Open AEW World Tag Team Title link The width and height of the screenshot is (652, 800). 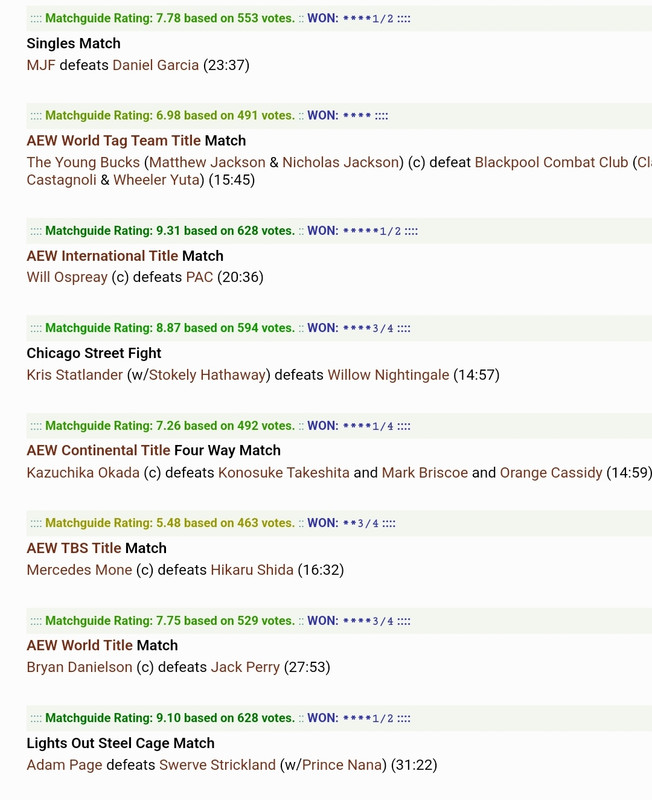[114, 141]
